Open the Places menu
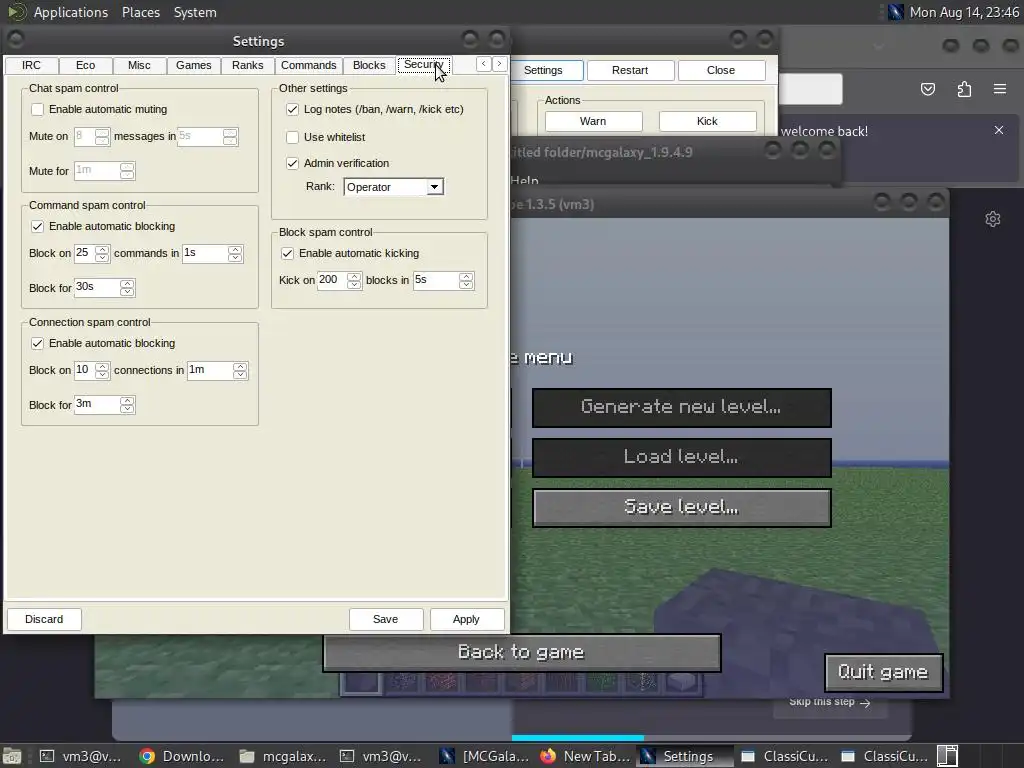 (140, 12)
